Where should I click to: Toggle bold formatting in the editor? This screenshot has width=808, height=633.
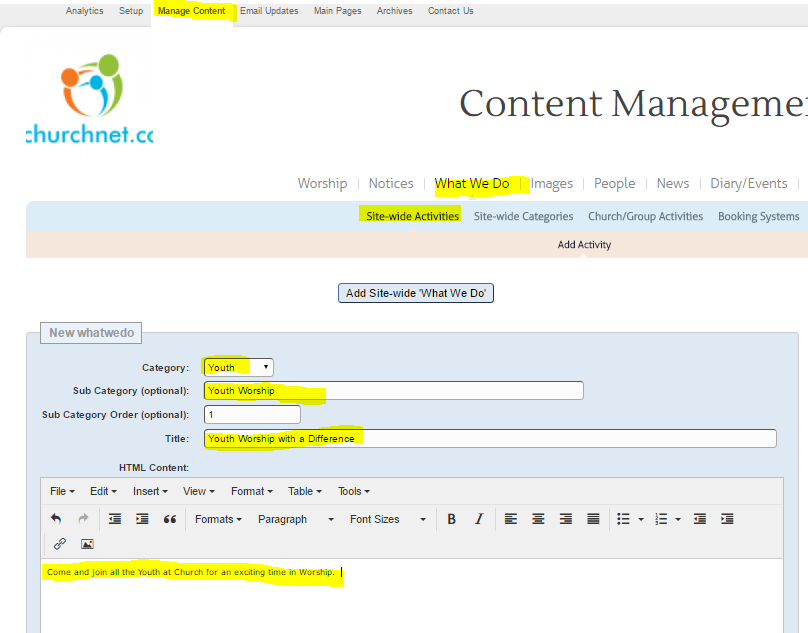click(451, 519)
